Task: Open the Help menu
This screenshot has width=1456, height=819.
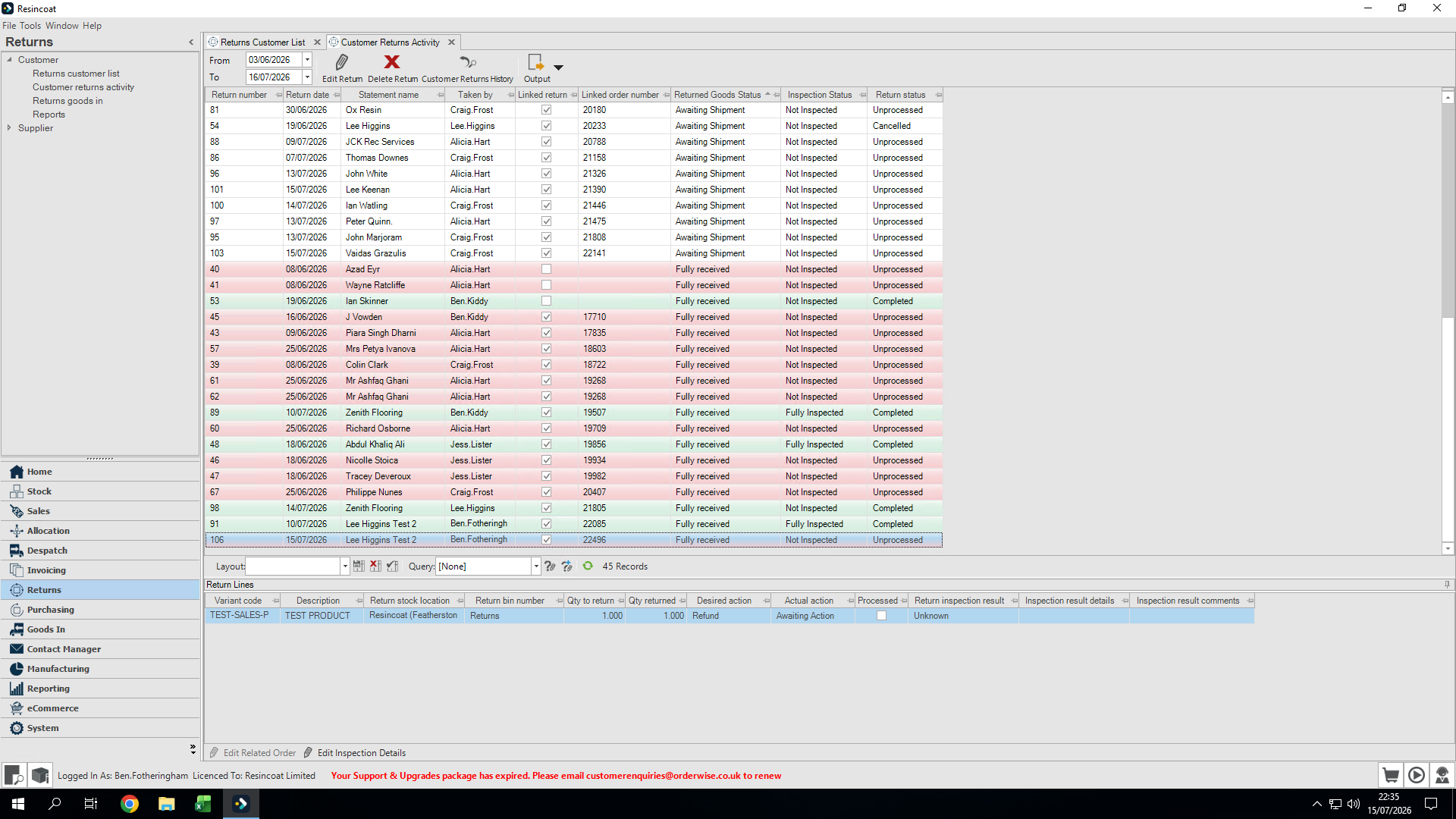Action: pyautogui.click(x=92, y=26)
